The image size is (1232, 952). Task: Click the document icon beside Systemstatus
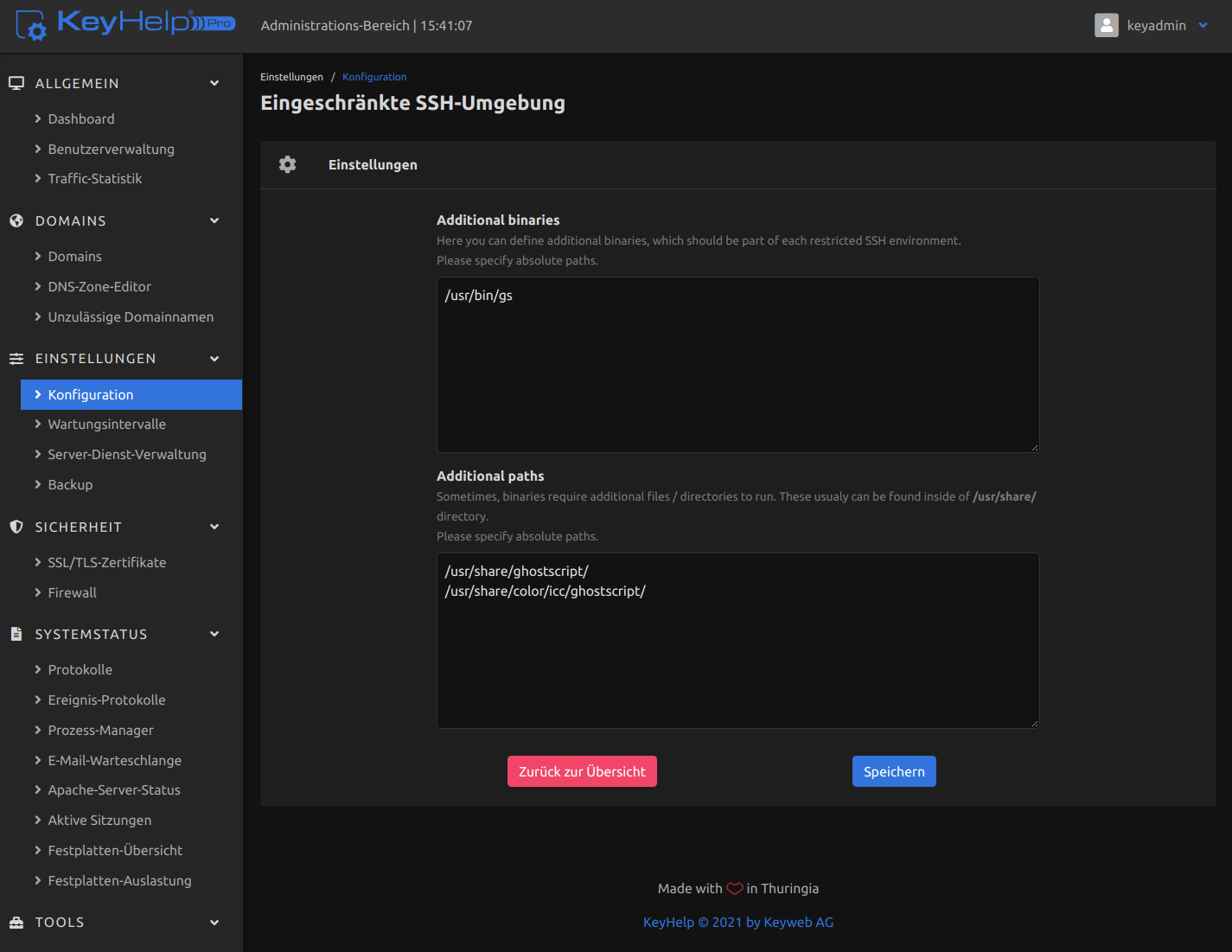(16, 634)
